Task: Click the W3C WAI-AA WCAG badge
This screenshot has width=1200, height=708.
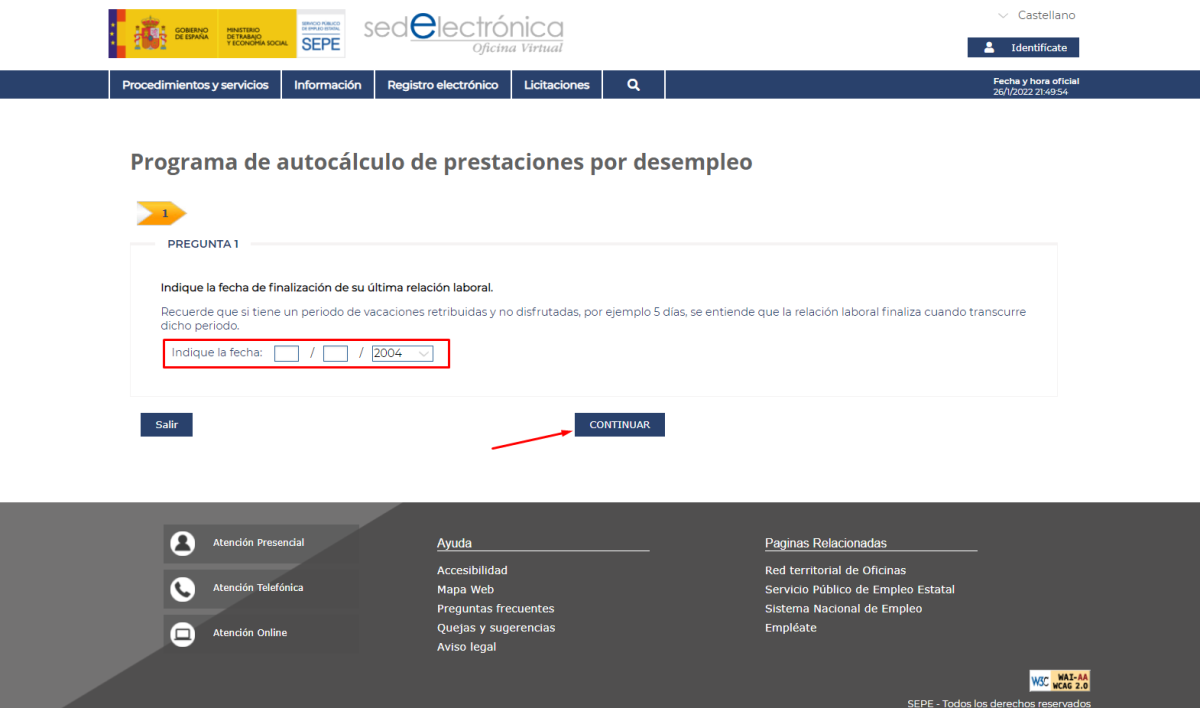Action: 1060,680
